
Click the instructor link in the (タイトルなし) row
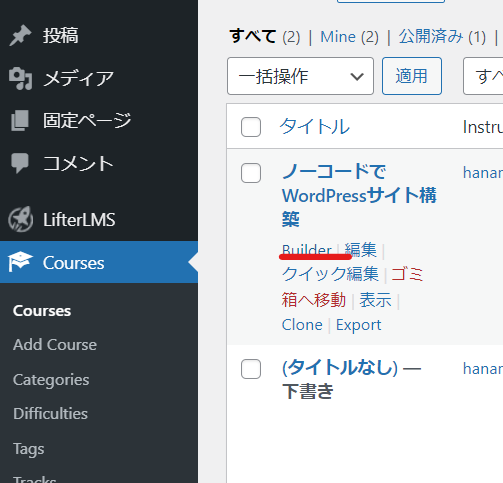(483, 369)
